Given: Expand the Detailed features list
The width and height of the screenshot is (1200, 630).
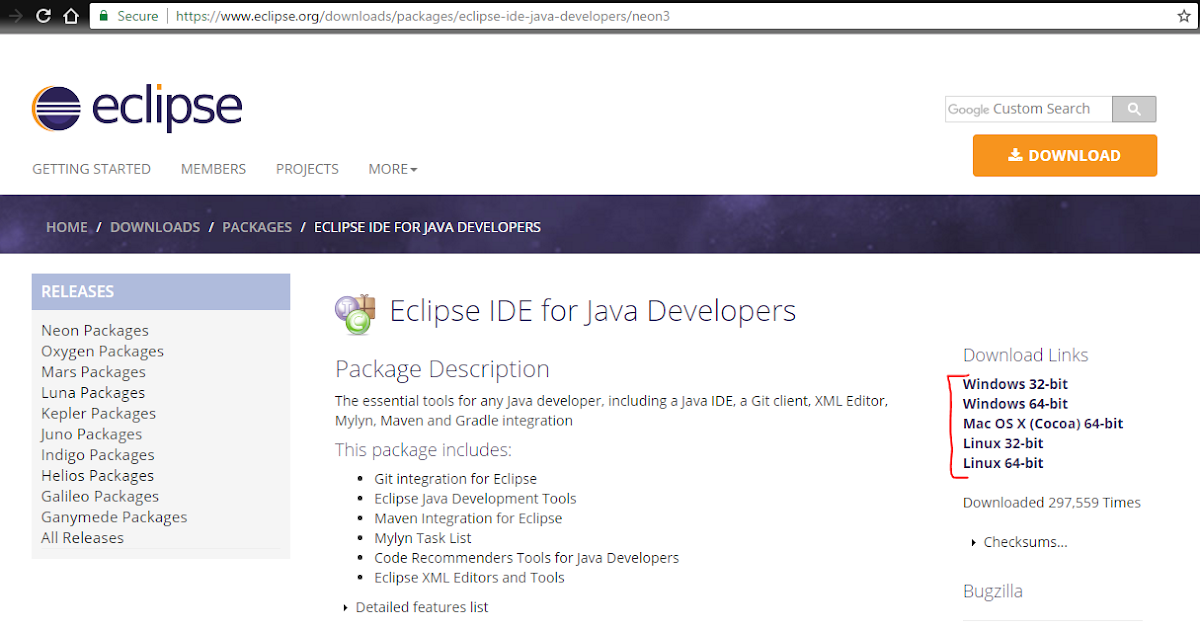Looking at the screenshot, I should click(415, 607).
